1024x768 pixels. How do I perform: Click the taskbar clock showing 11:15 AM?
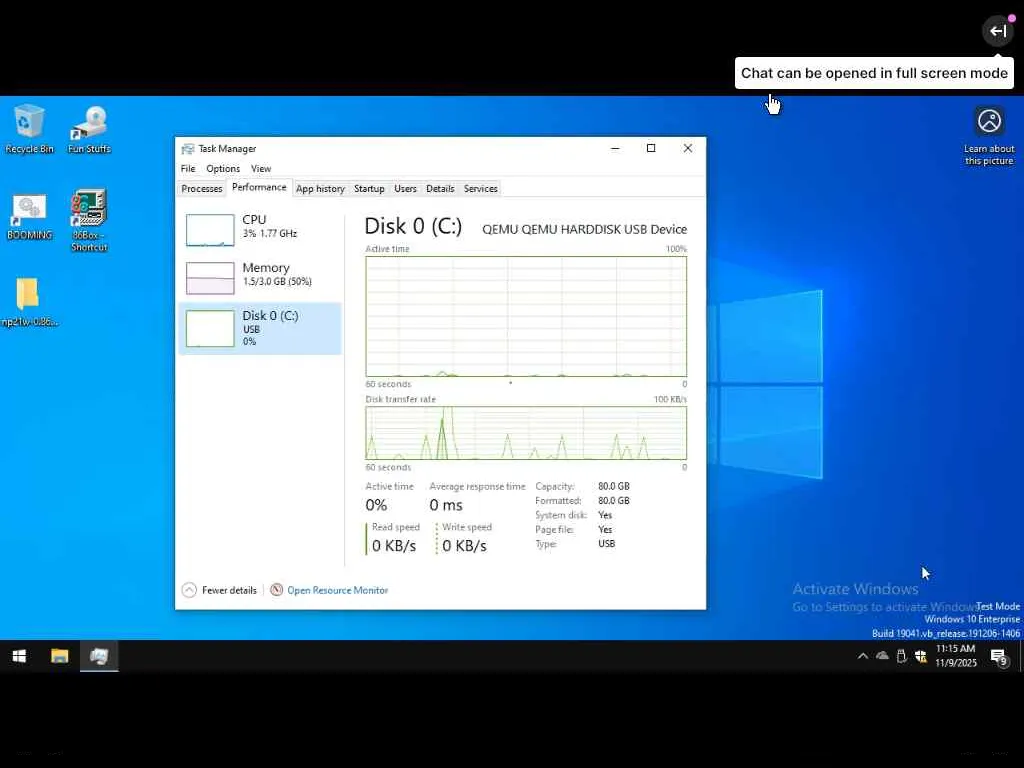coord(955,656)
